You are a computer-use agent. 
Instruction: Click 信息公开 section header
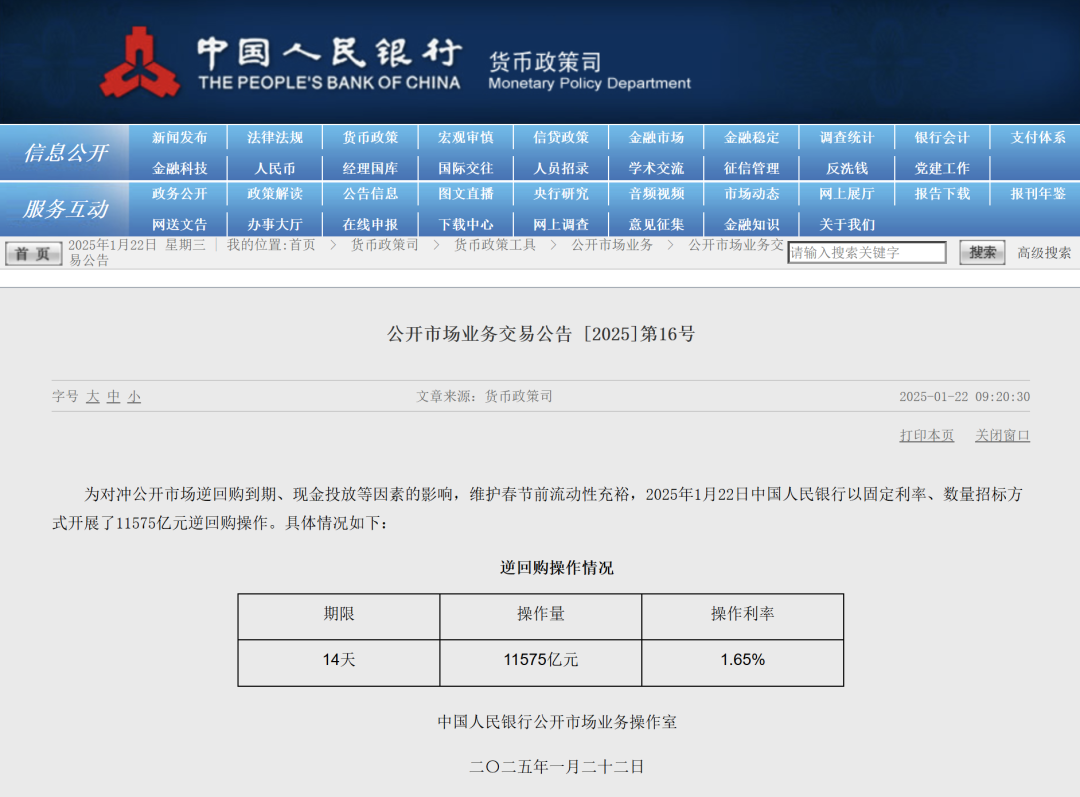[65, 153]
